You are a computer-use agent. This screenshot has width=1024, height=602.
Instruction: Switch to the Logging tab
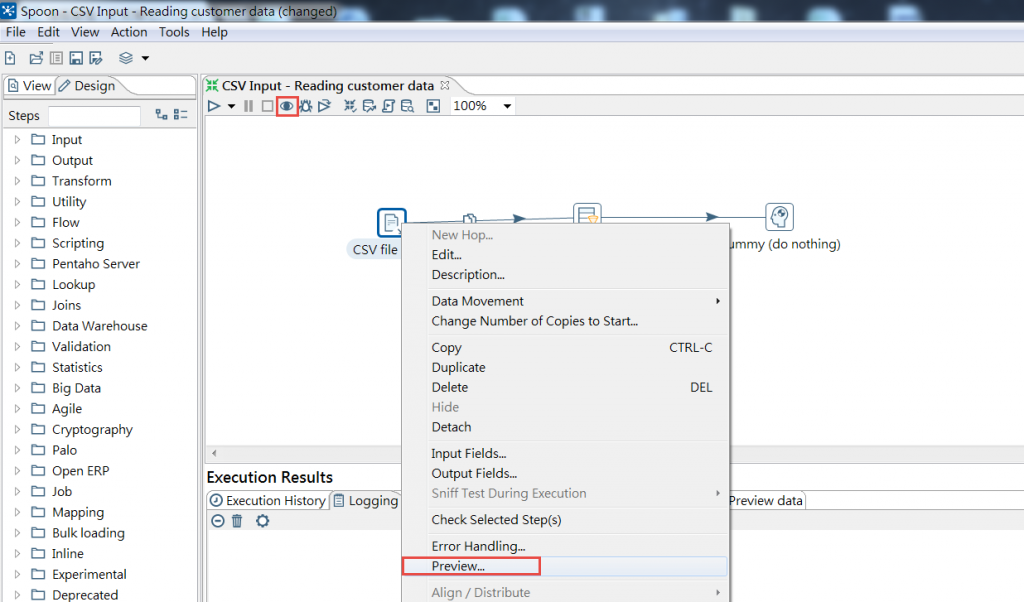click(366, 501)
